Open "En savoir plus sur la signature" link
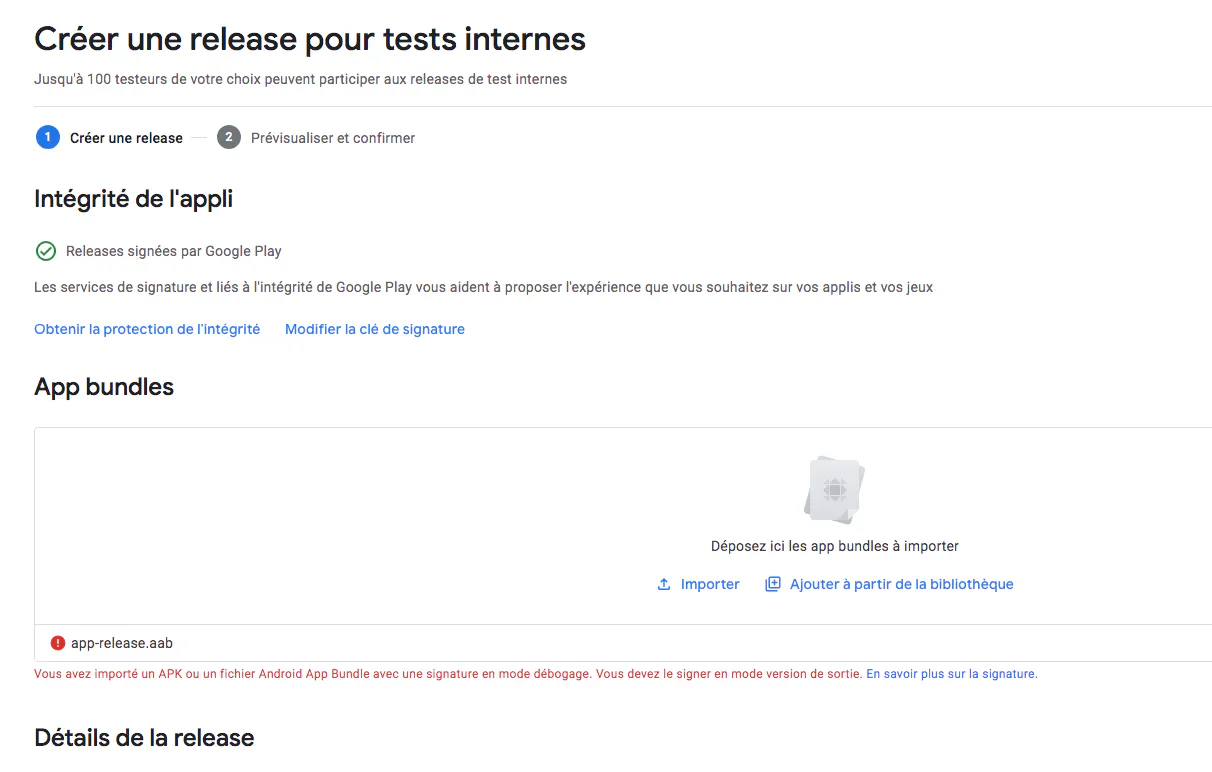The image size is (1212, 772). [x=951, y=674]
